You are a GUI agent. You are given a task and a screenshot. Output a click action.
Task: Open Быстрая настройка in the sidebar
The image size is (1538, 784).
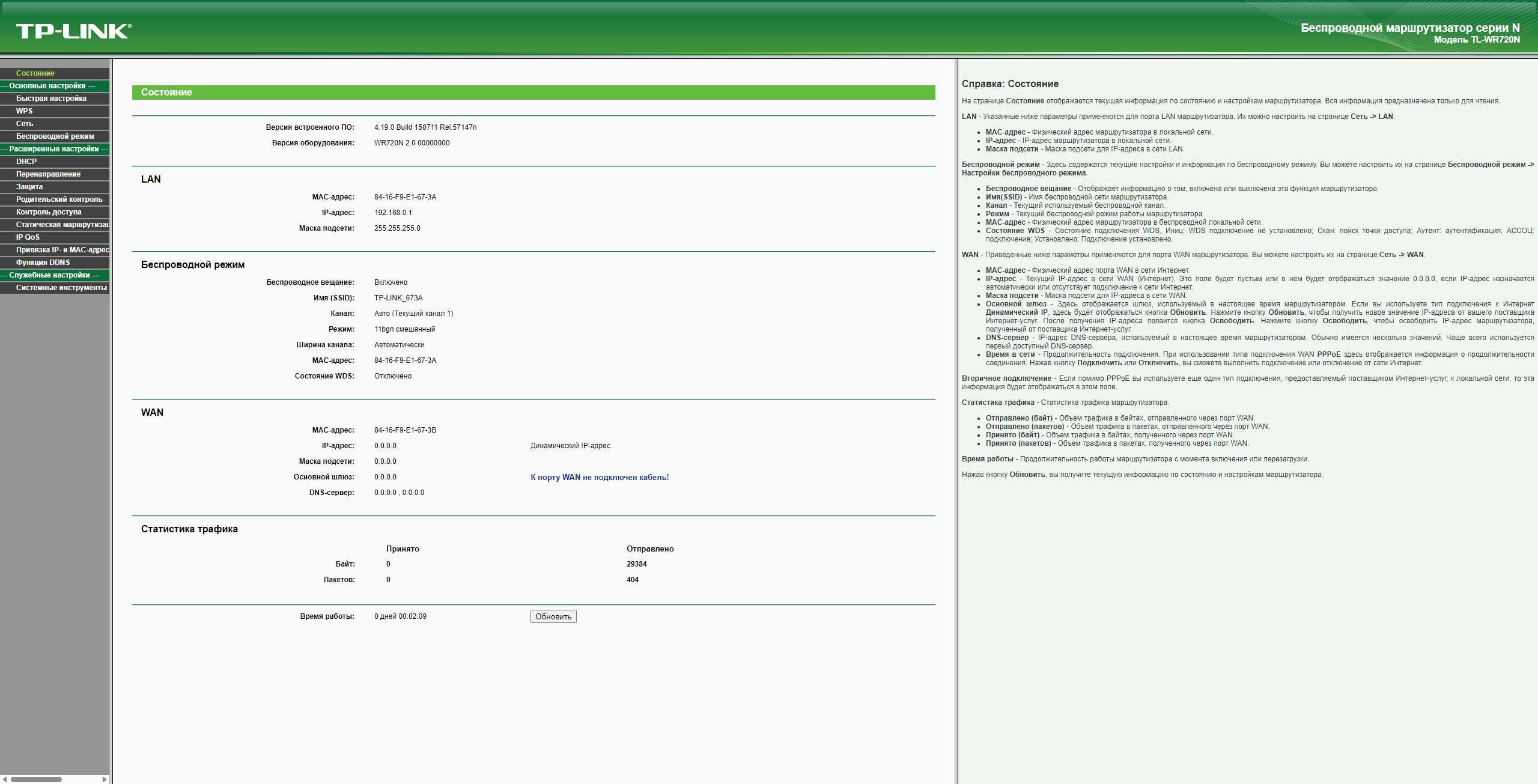tap(51, 99)
